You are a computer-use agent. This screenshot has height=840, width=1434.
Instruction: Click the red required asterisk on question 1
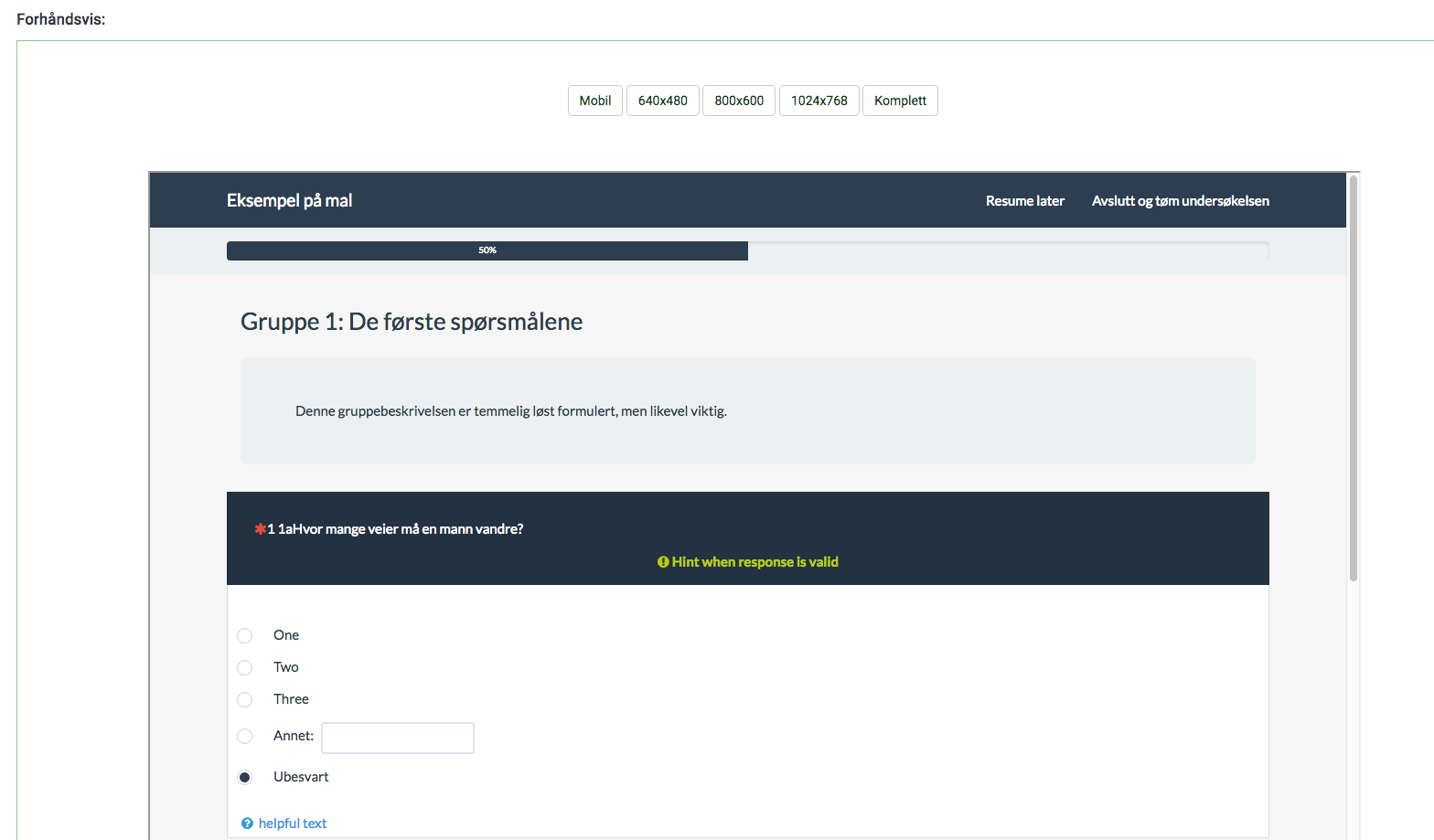click(x=260, y=529)
